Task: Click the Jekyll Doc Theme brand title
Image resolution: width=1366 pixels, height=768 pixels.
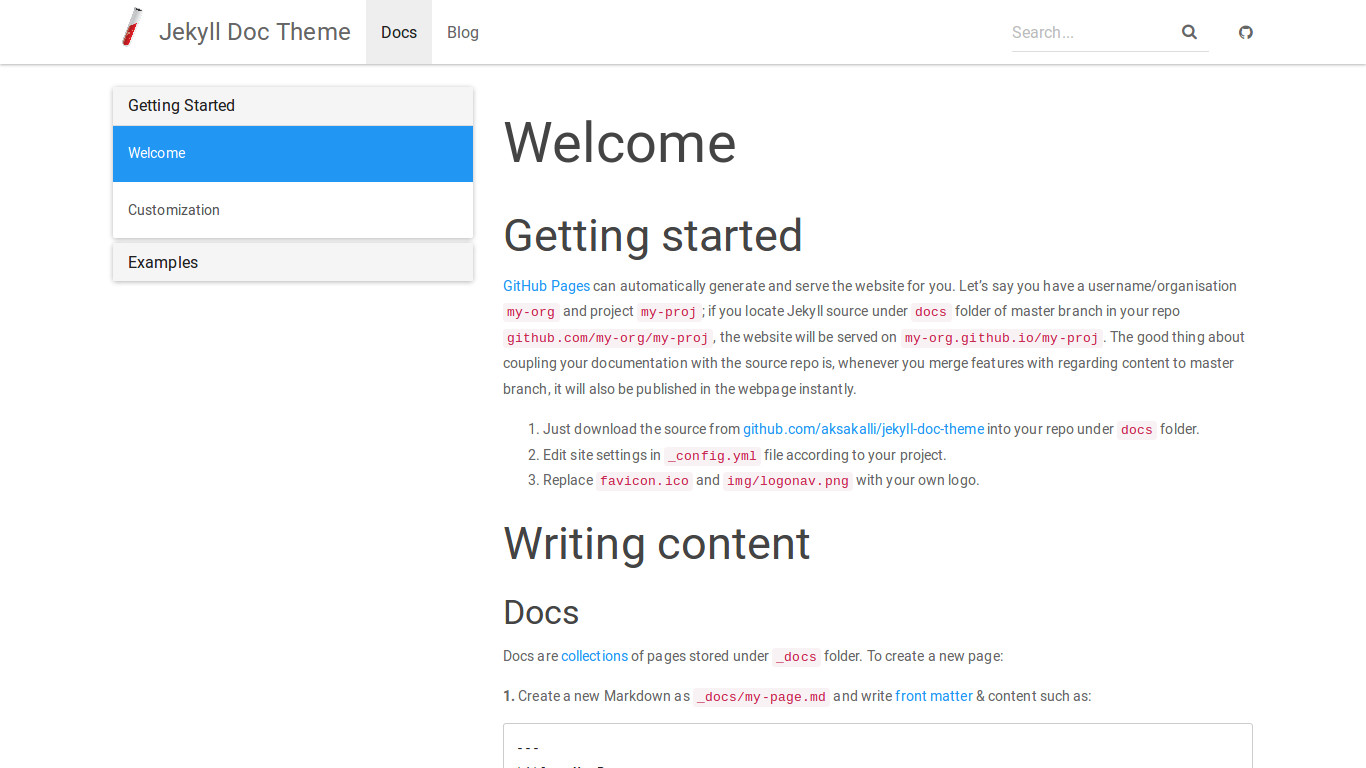Action: [x=254, y=32]
